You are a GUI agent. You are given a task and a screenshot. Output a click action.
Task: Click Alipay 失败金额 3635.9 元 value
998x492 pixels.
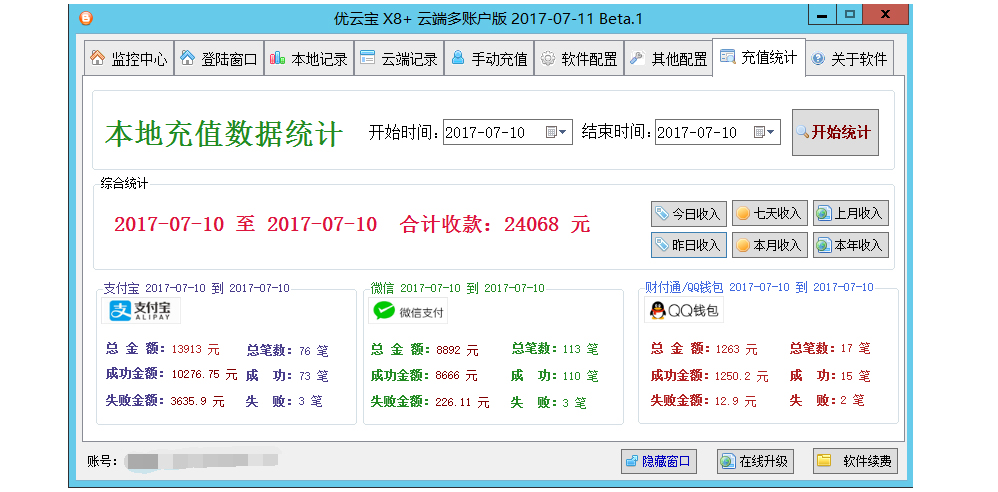tap(197, 402)
